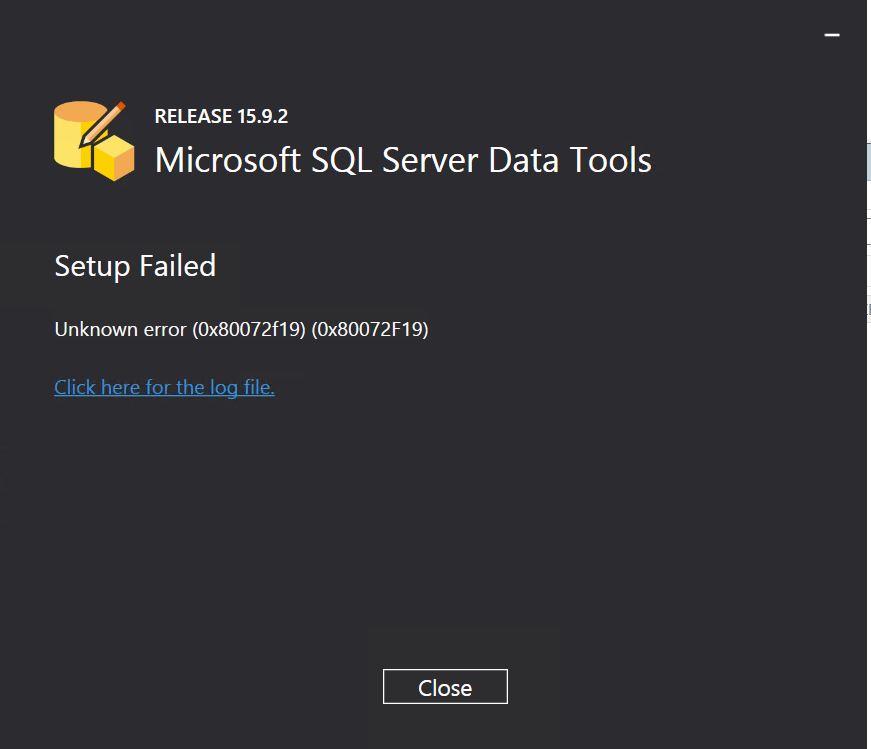Click the yellow cube in the logo
The height and width of the screenshot is (749, 871).
tap(115, 160)
